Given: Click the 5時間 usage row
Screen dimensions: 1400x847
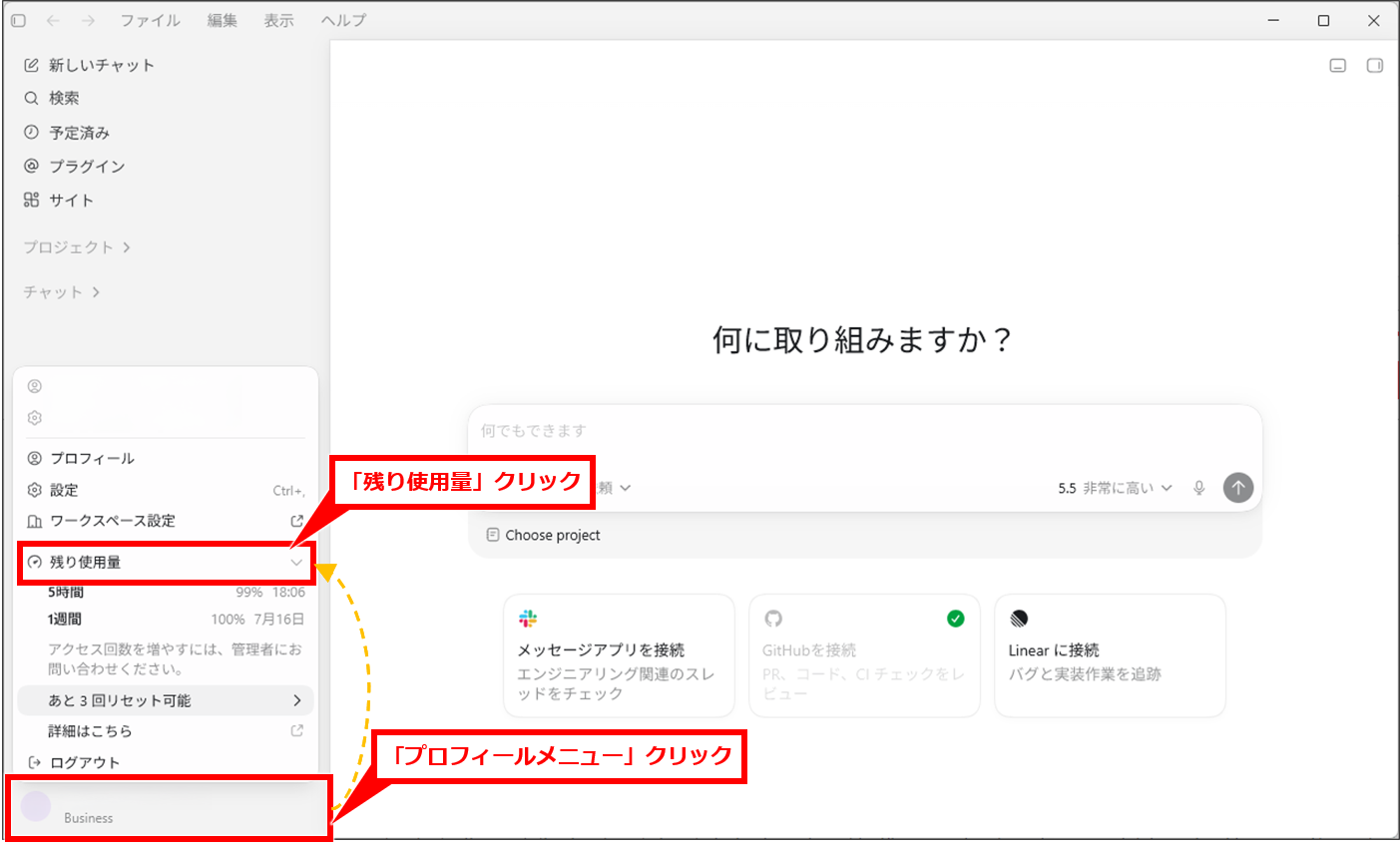Looking at the screenshot, I should click(x=176, y=592).
